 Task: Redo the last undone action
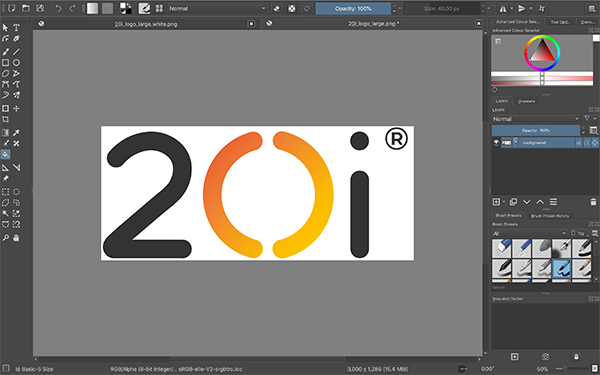click(x=72, y=8)
